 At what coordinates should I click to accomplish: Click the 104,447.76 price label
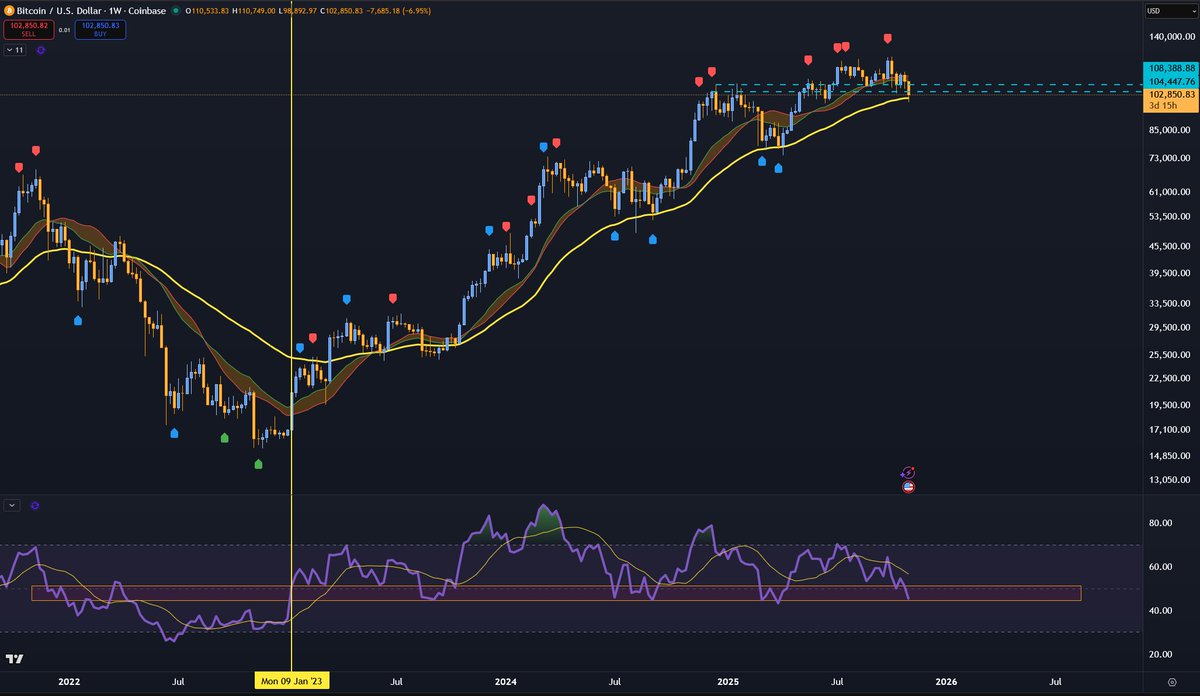pyautogui.click(x=1169, y=80)
